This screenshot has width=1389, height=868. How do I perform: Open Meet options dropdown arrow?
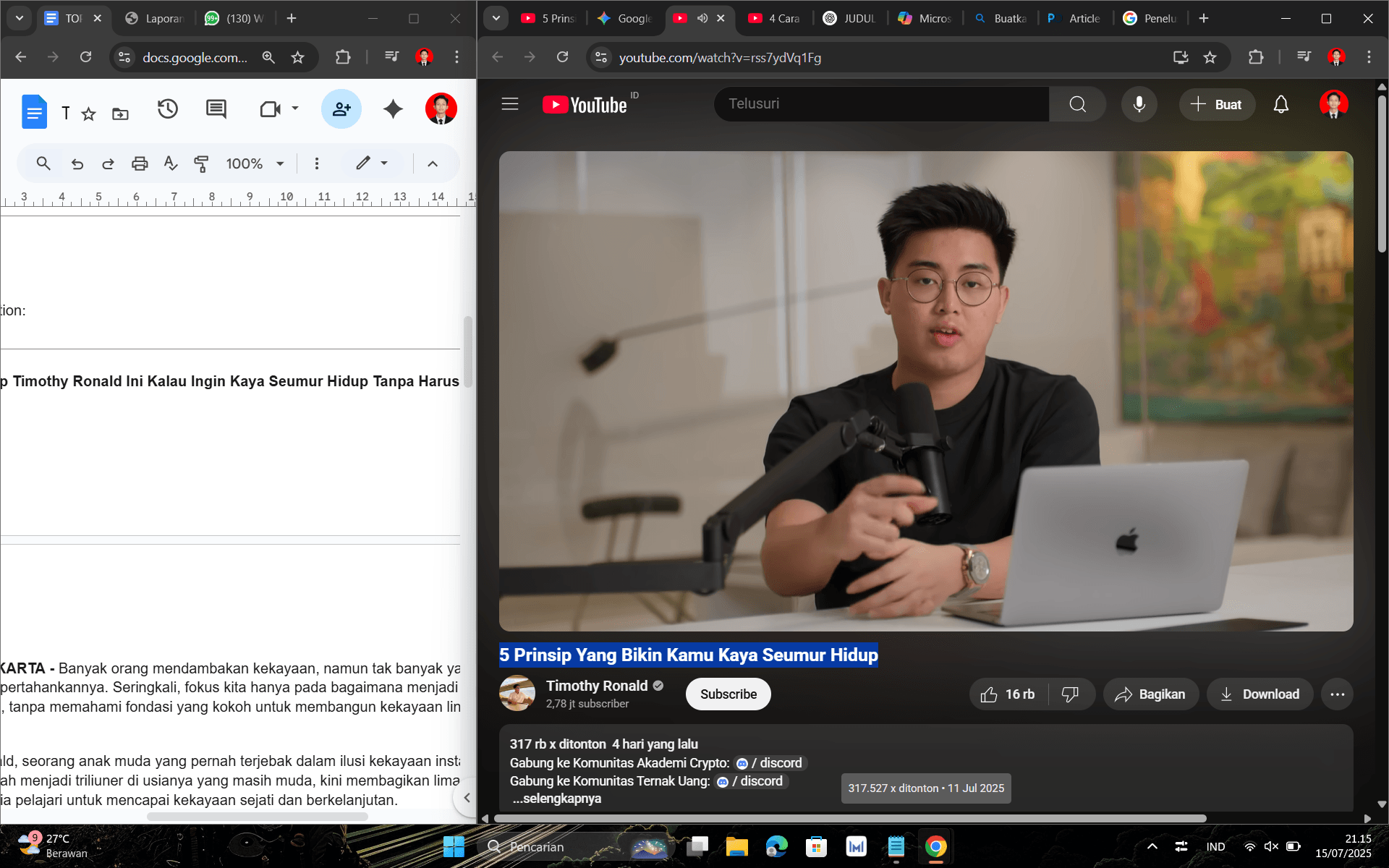point(295,109)
